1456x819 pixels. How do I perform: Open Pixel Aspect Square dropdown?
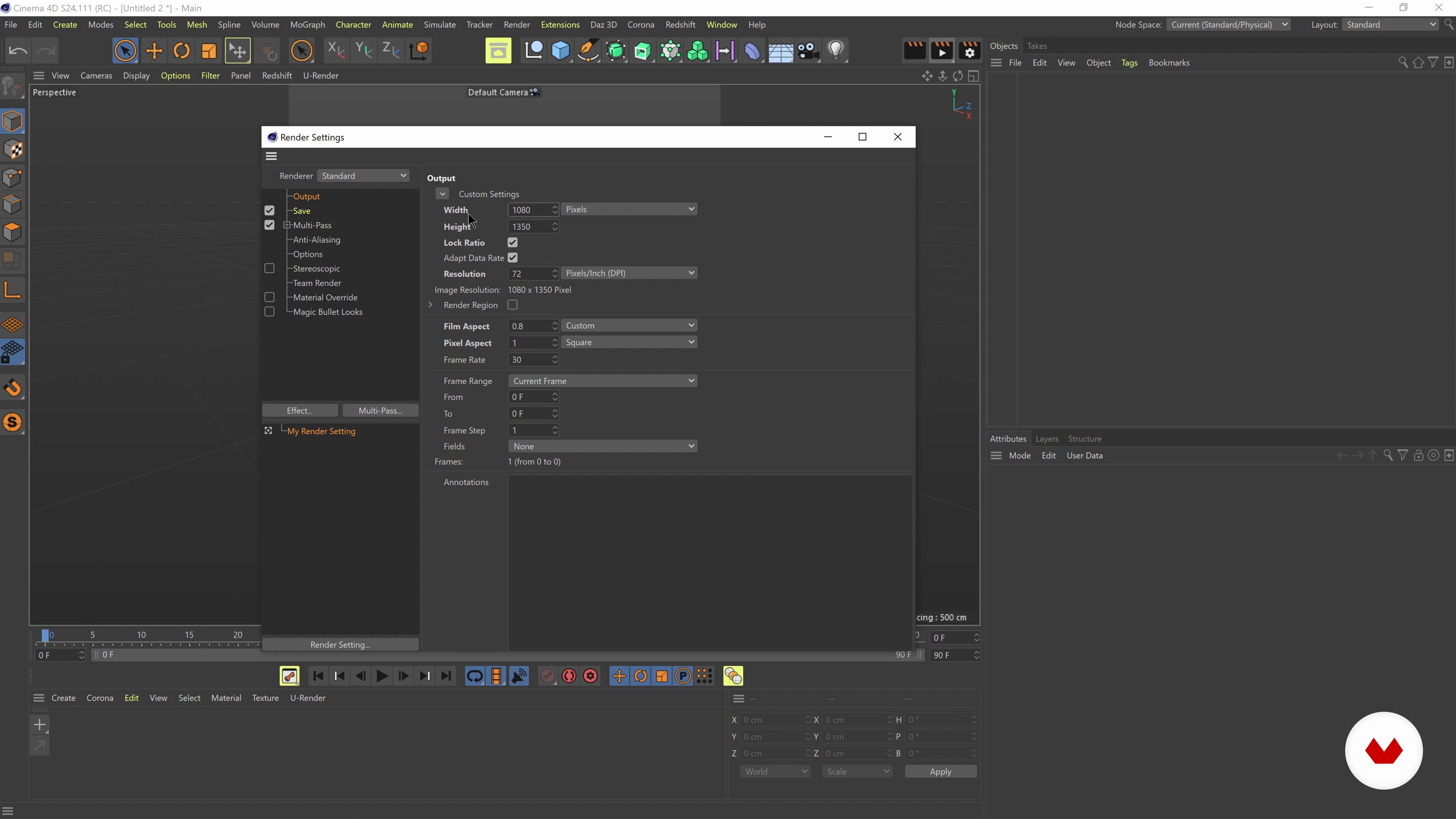tap(629, 342)
